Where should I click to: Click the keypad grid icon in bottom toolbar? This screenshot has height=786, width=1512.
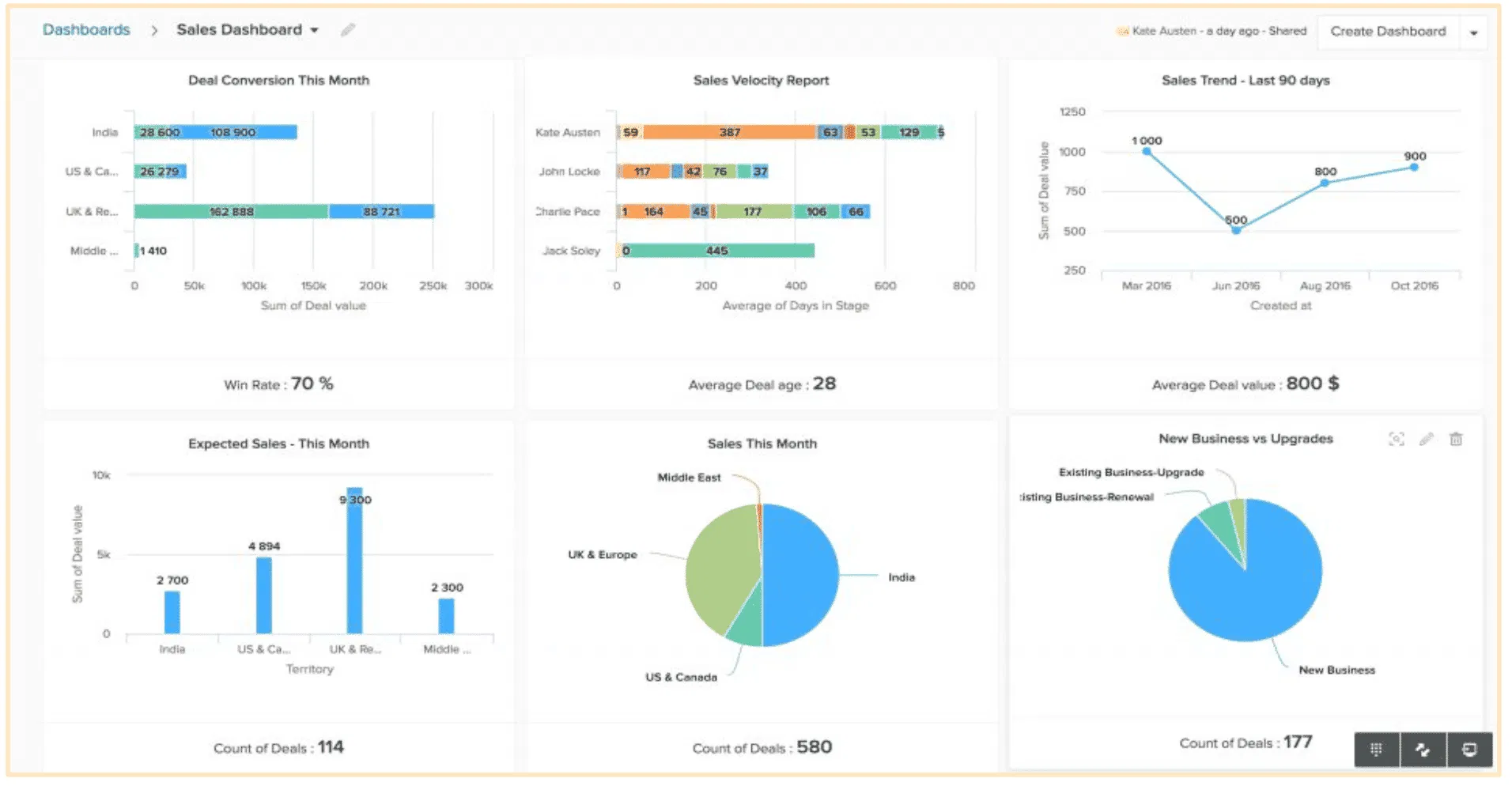[1376, 749]
